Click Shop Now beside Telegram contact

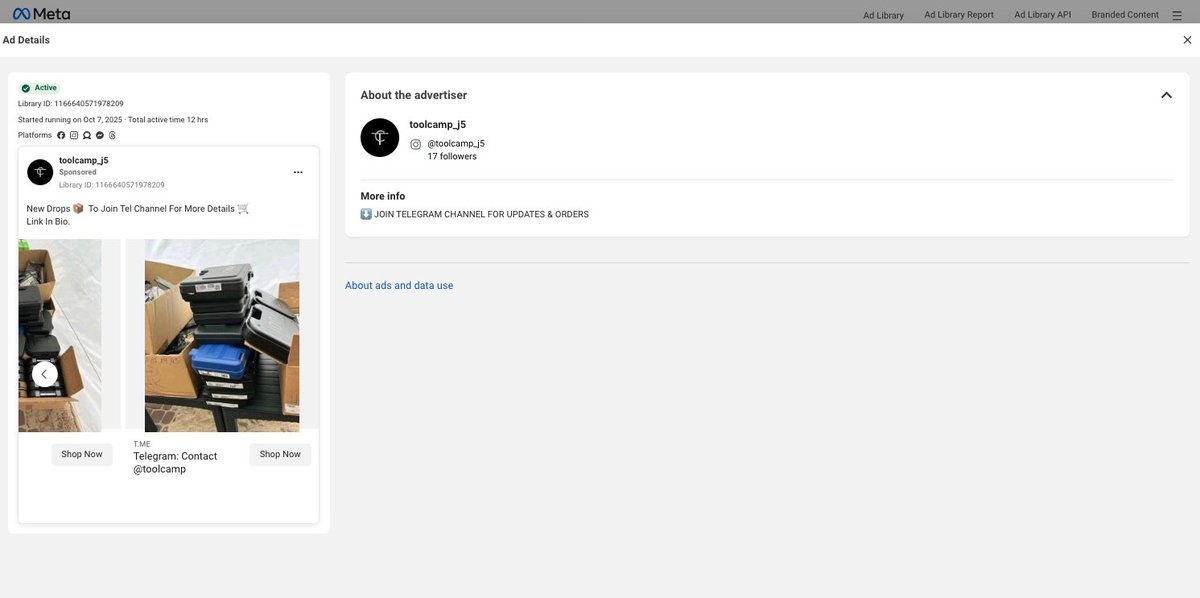[280, 454]
